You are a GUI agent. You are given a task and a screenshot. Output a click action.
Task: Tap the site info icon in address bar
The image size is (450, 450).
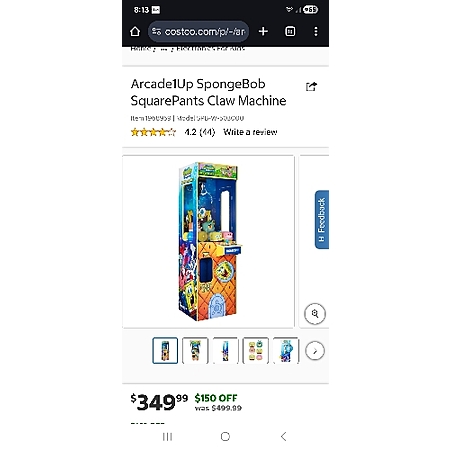[x=156, y=31]
